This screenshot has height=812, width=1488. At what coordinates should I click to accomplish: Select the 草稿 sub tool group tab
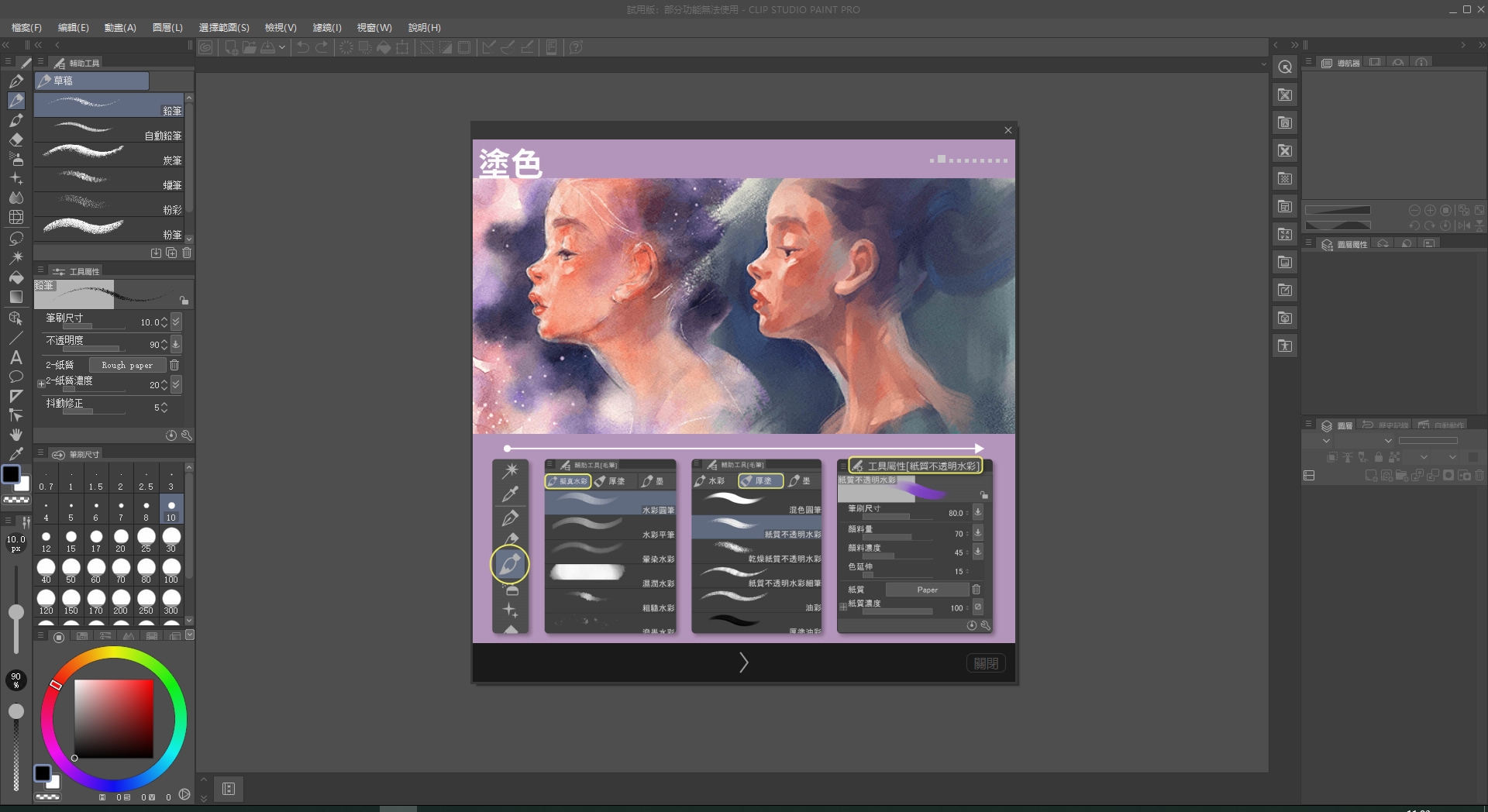92,81
